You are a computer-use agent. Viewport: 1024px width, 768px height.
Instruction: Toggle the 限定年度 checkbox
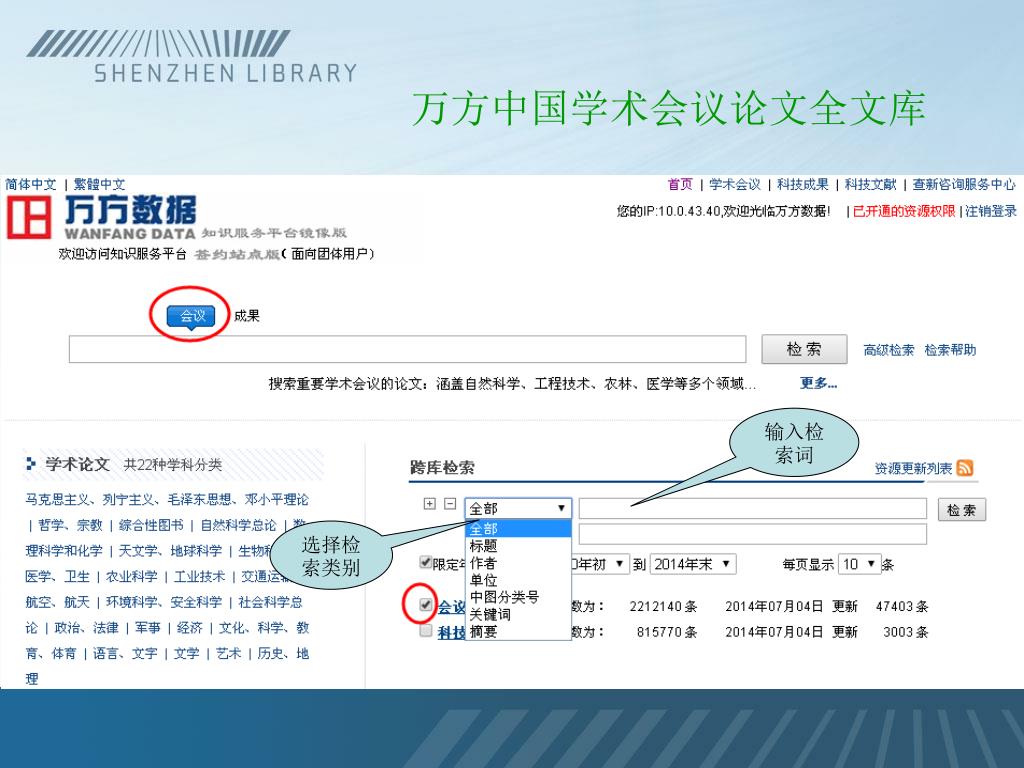click(426, 562)
